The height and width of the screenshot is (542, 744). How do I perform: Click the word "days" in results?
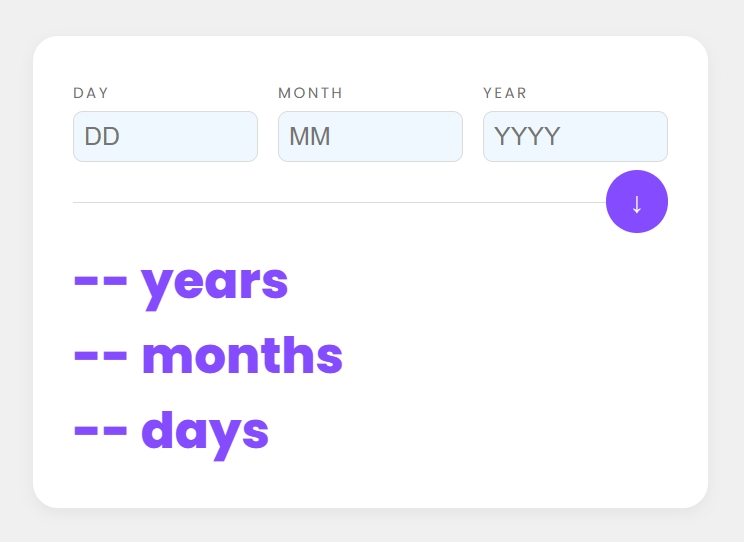pyautogui.click(x=205, y=432)
